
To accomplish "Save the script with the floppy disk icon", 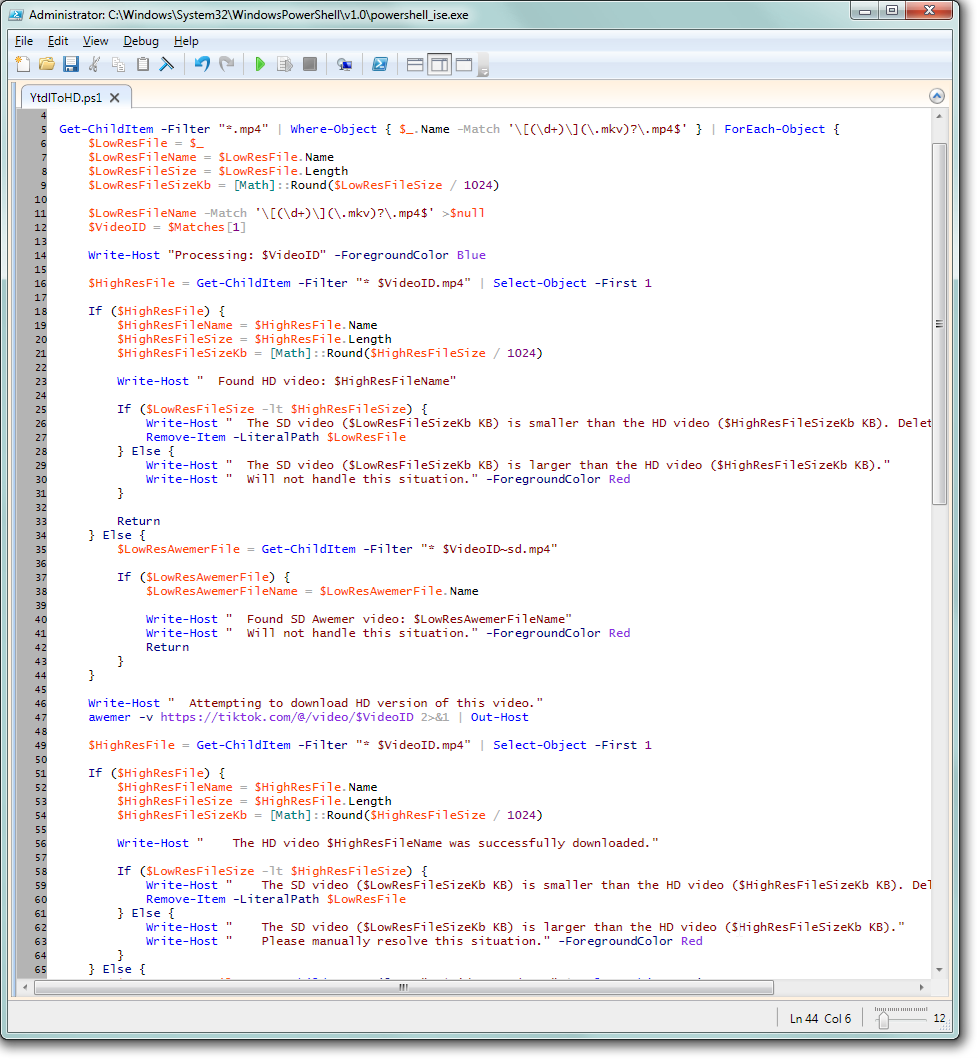I will [71, 65].
